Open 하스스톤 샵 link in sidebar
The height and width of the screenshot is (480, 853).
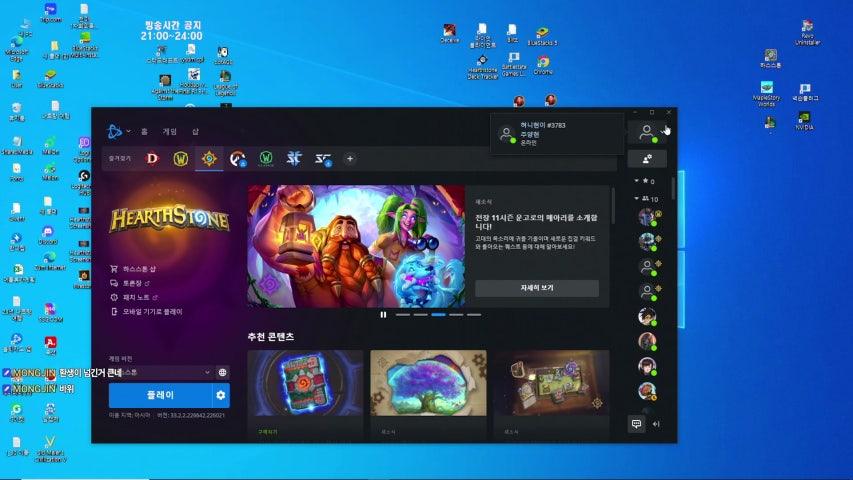click(x=134, y=269)
